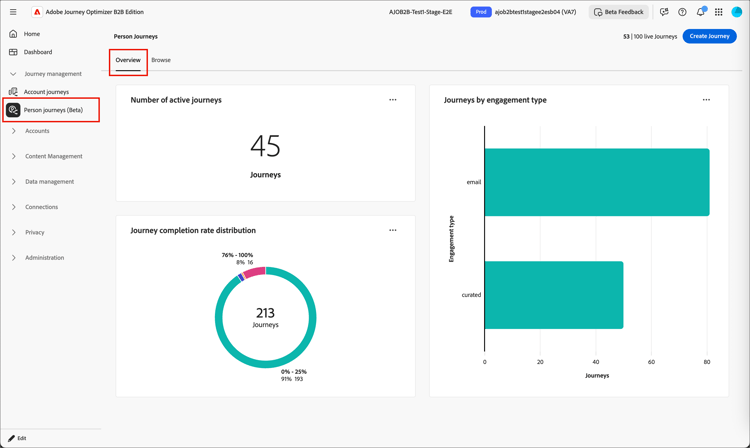Expand the Administration section
The image size is (750, 448).
tap(13, 258)
